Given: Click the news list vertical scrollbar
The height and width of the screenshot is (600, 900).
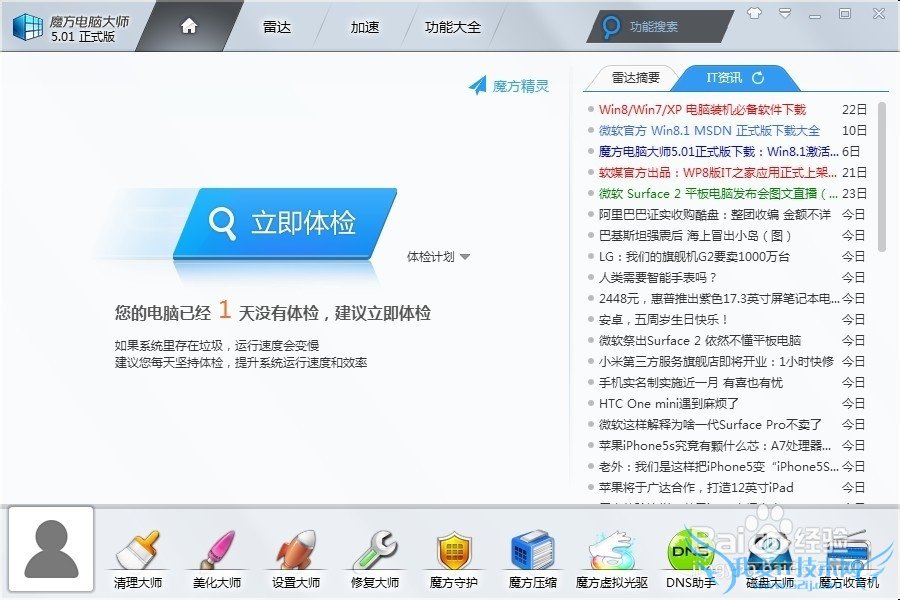Looking at the screenshot, I should pos(882,177).
